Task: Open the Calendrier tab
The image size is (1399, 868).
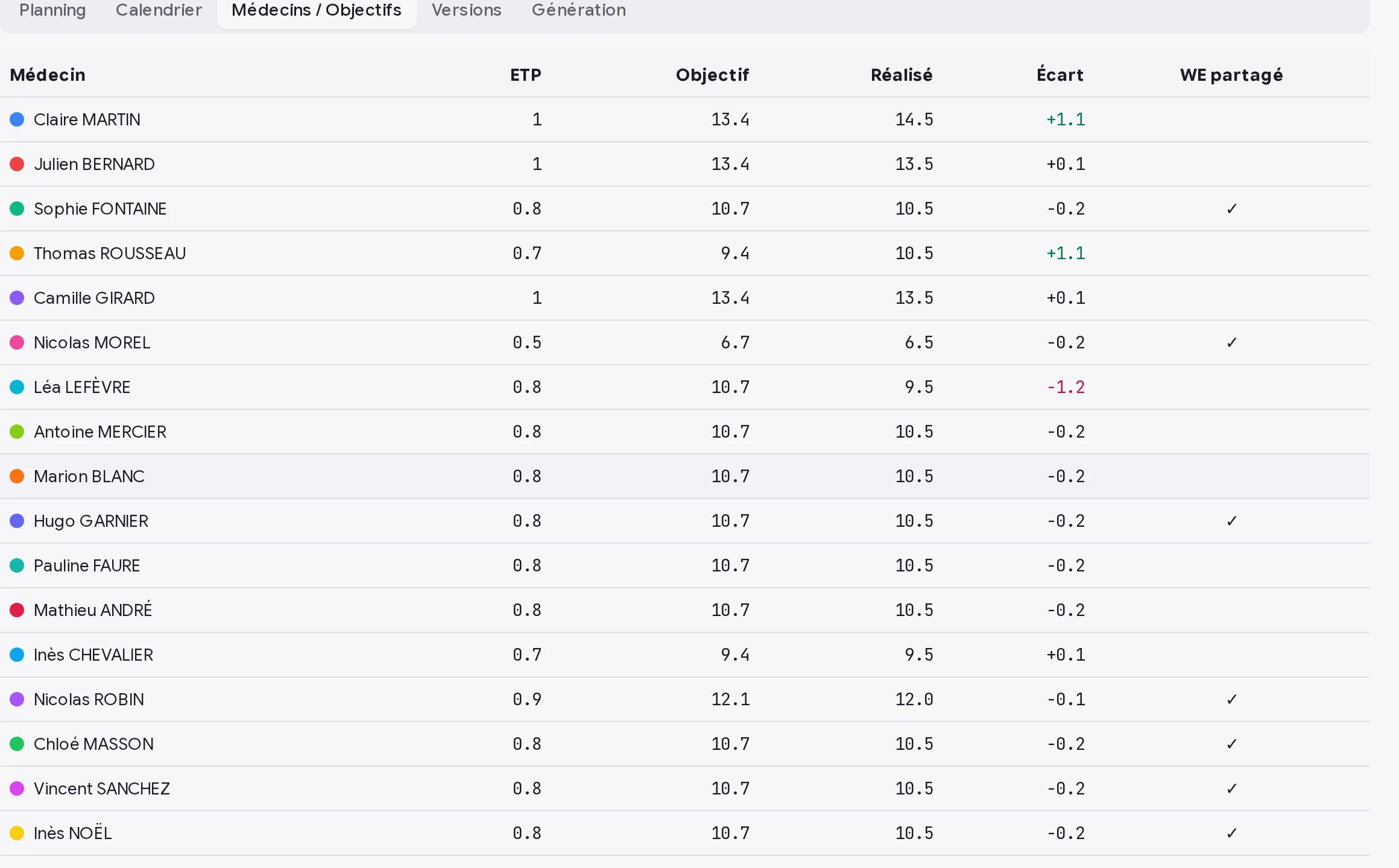Action: pos(159,10)
